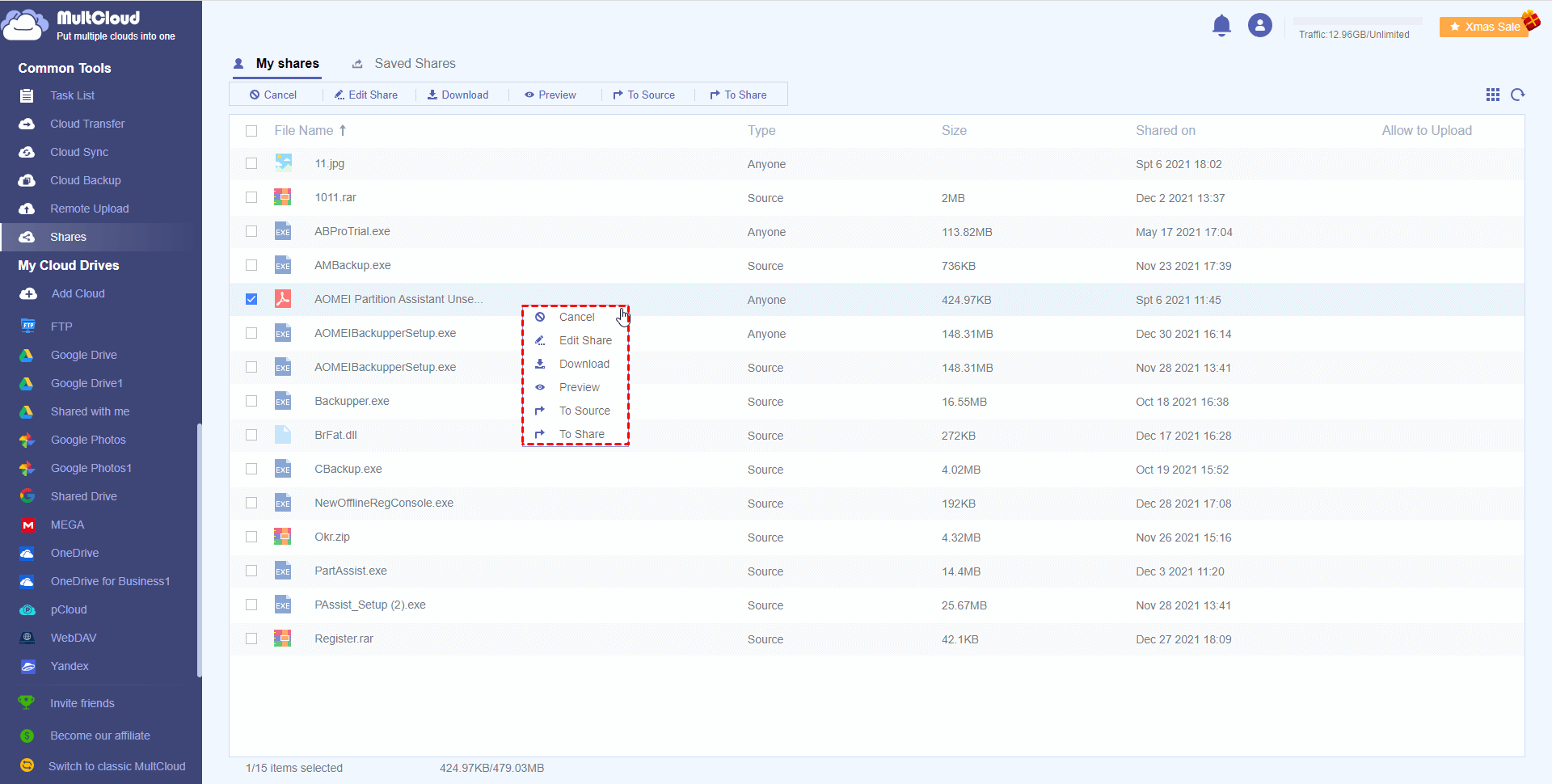Image resolution: width=1552 pixels, height=784 pixels.
Task: Open Yandex drive
Action: [x=70, y=666]
